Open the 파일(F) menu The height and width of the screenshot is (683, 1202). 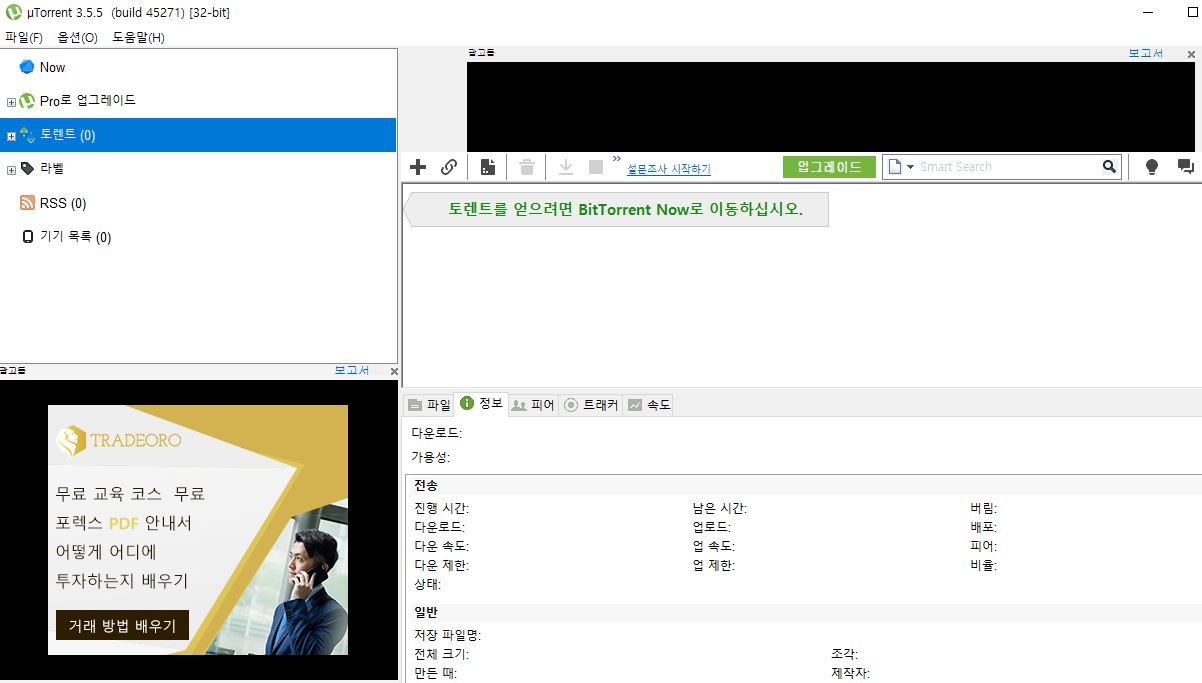tap(24, 37)
